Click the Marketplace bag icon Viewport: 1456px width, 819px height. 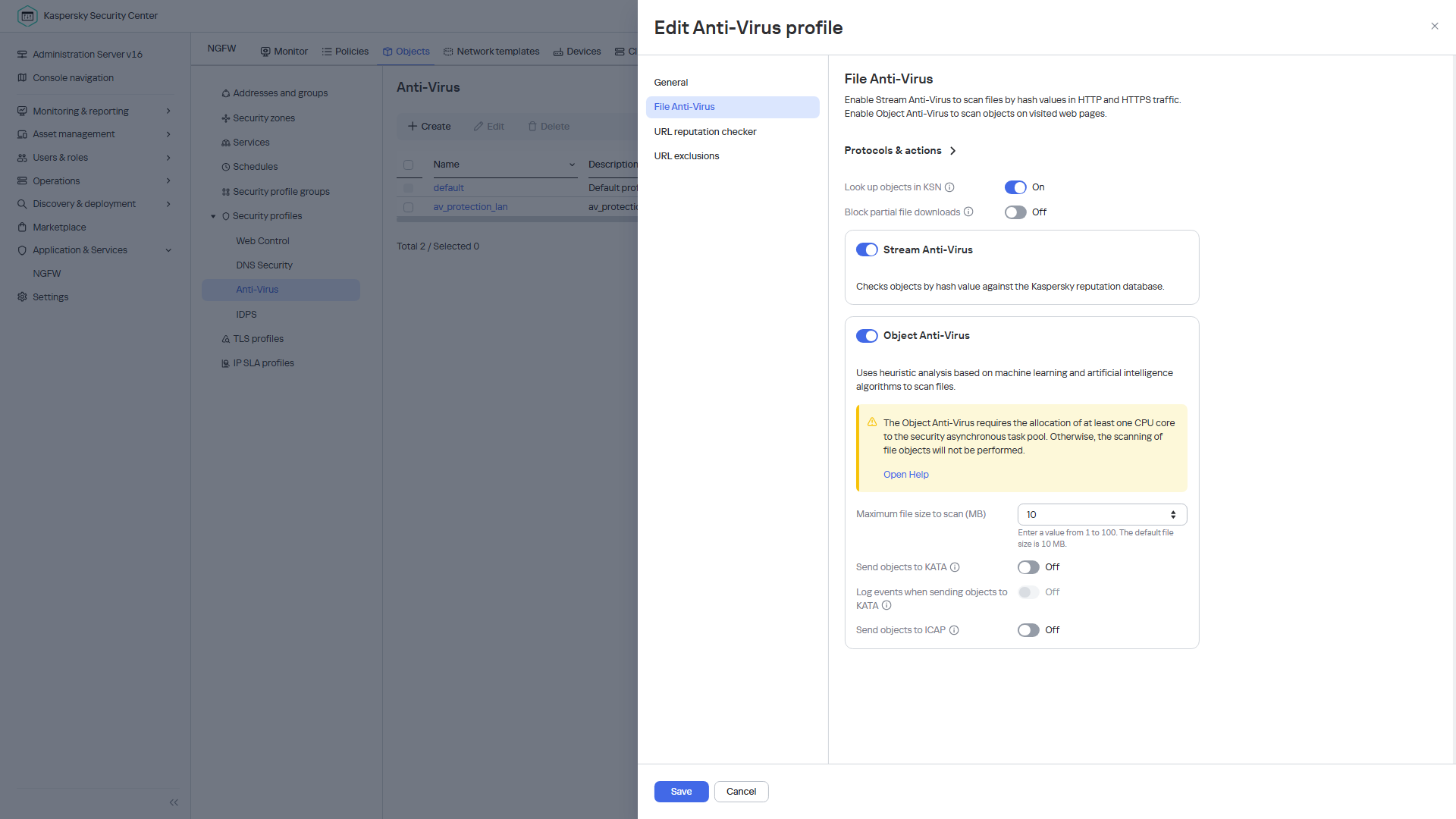pos(22,227)
